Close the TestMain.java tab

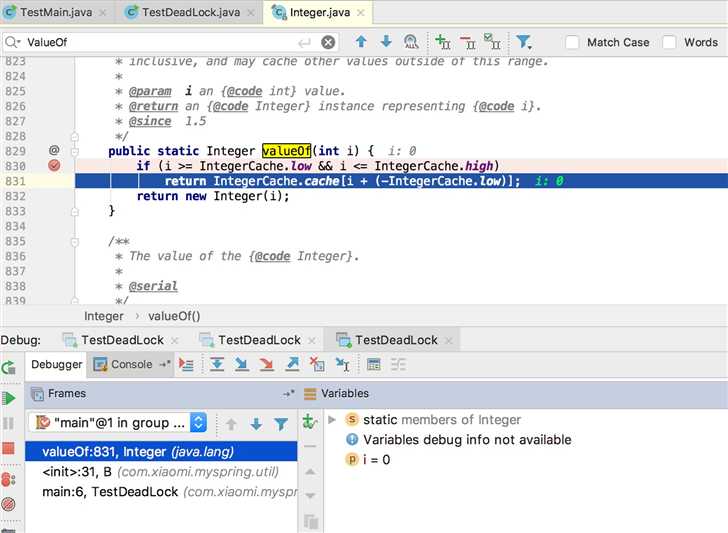pyautogui.click(x=103, y=13)
